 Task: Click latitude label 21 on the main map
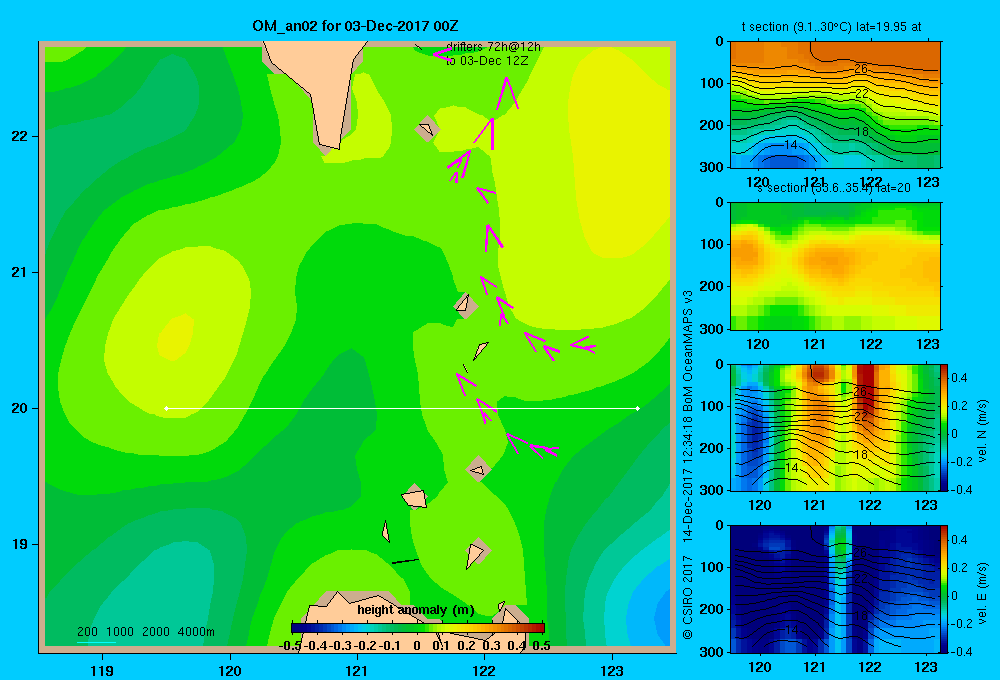coord(20,272)
